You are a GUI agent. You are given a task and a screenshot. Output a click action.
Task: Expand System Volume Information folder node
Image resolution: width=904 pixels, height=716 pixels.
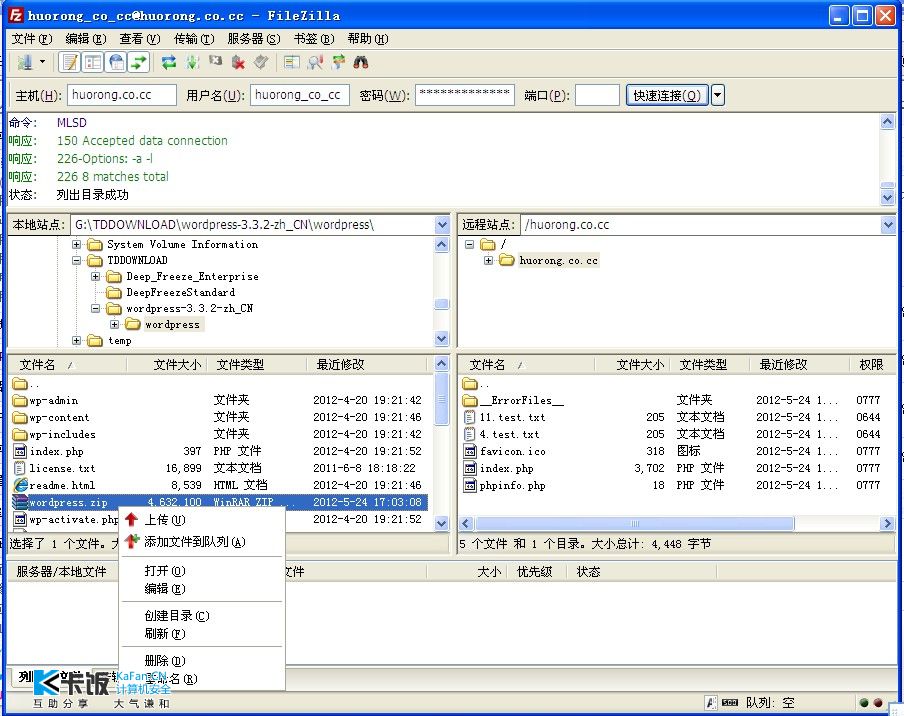[x=77, y=244]
